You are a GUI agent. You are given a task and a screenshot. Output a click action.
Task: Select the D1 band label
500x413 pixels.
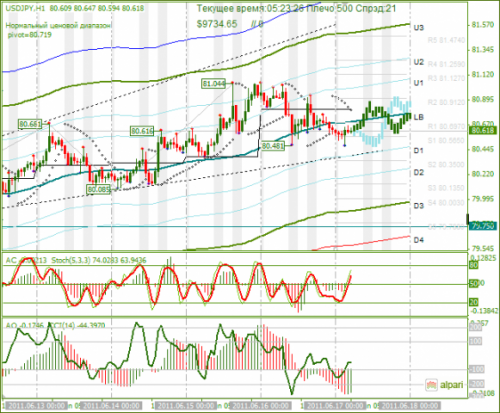click(x=418, y=151)
